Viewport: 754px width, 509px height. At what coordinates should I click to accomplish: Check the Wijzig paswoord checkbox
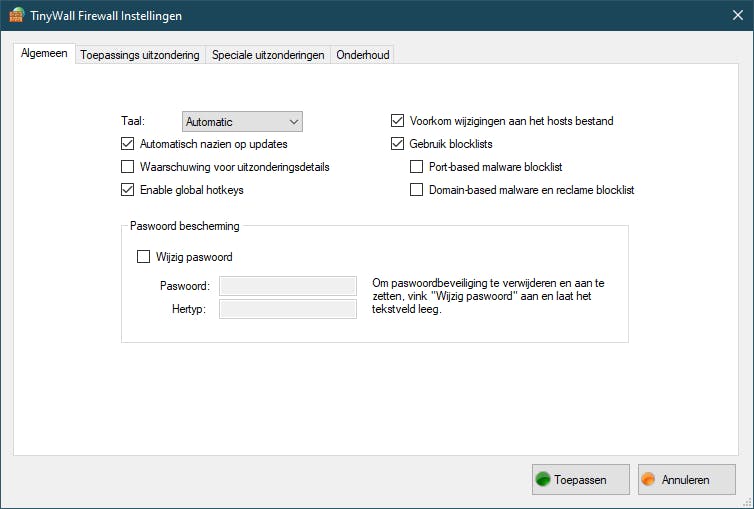point(143,257)
